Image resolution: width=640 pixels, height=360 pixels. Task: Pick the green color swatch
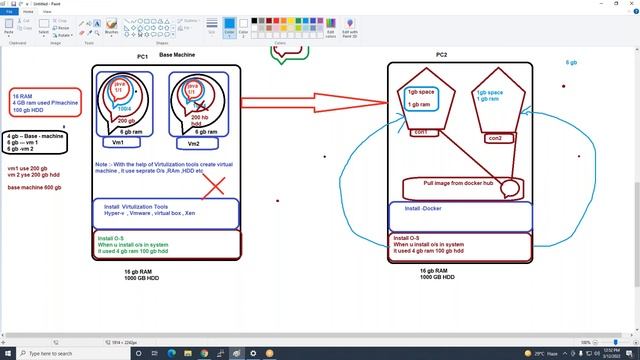pyautogui.click(x=298, y=20)
